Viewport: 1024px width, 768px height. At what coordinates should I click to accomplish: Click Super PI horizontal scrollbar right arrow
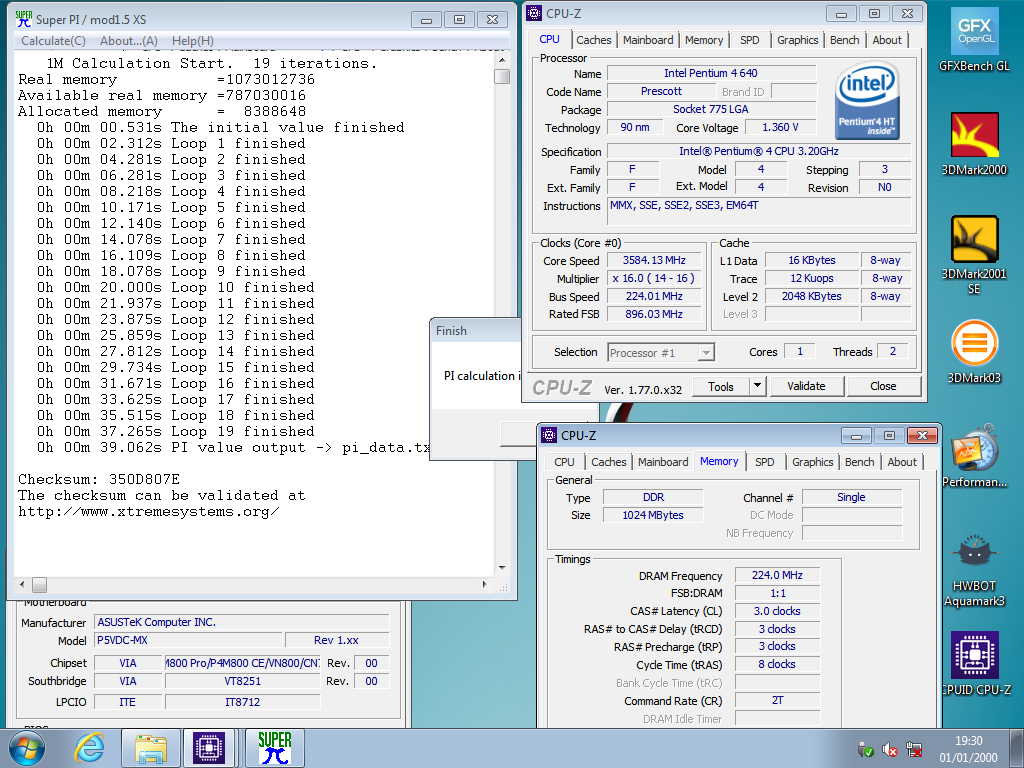pyautogui.click(x=485, y=584)
